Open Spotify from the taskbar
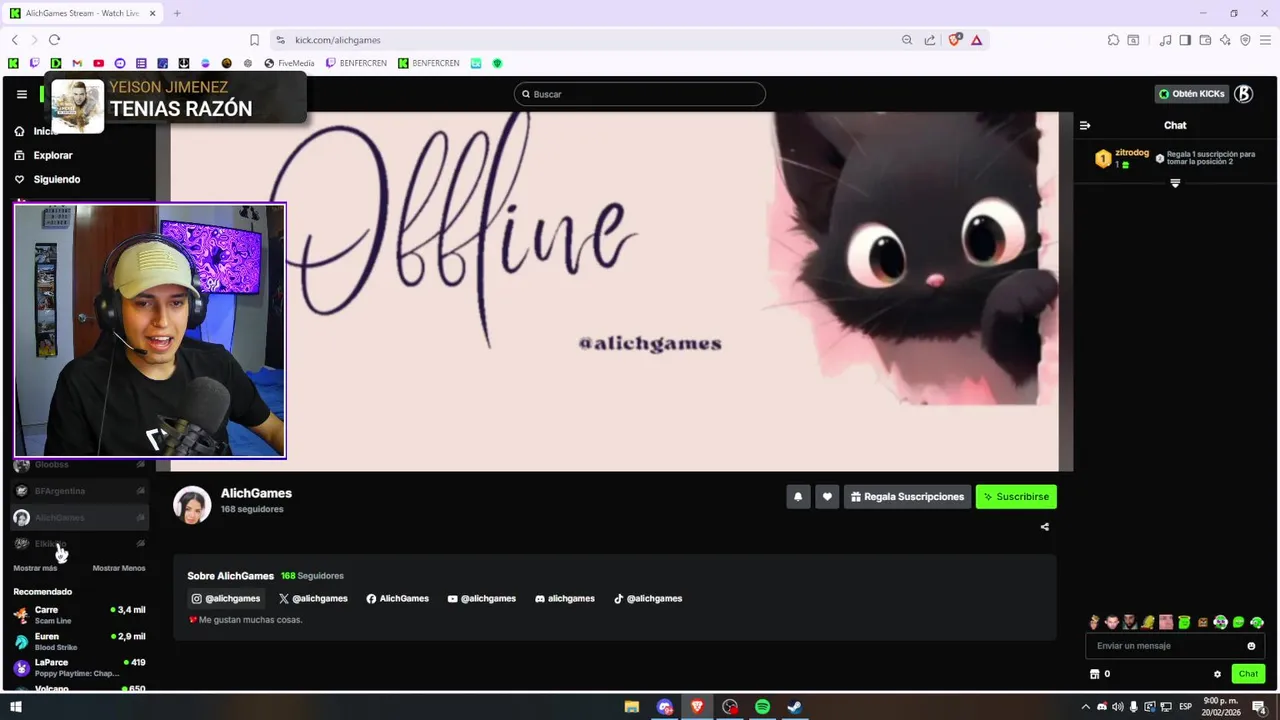This screenshot has height=720, width=1280. 762,707
